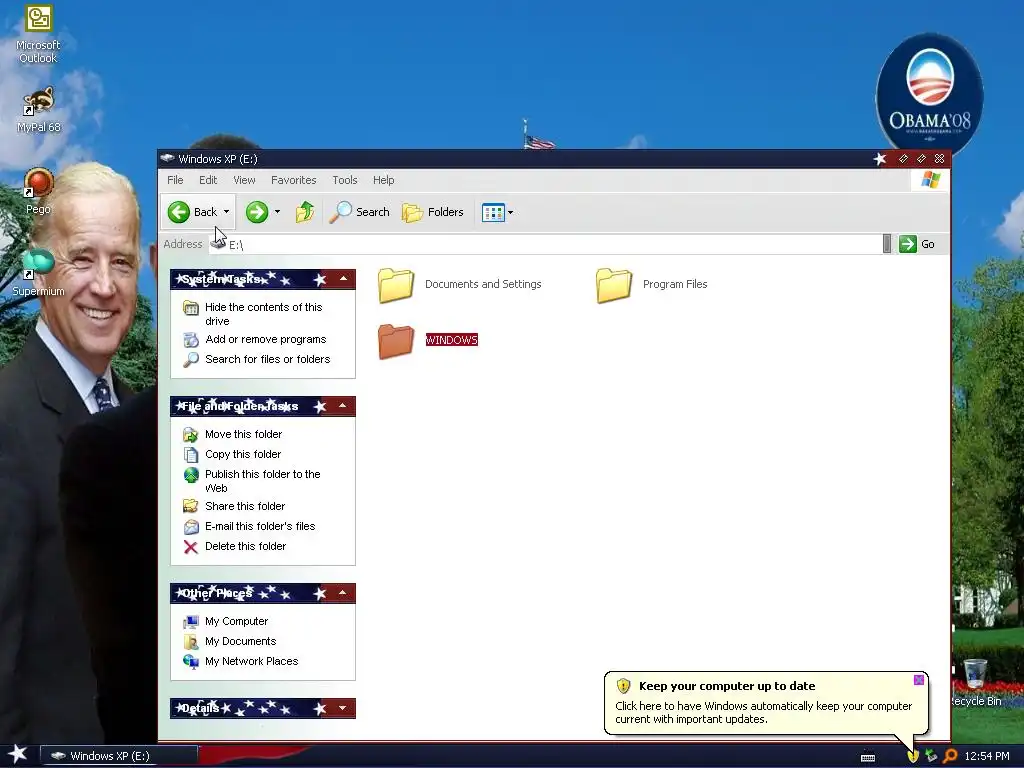1024x768 pixels.
Task: Select the Program Files folder icon
Action: point(614,285)
